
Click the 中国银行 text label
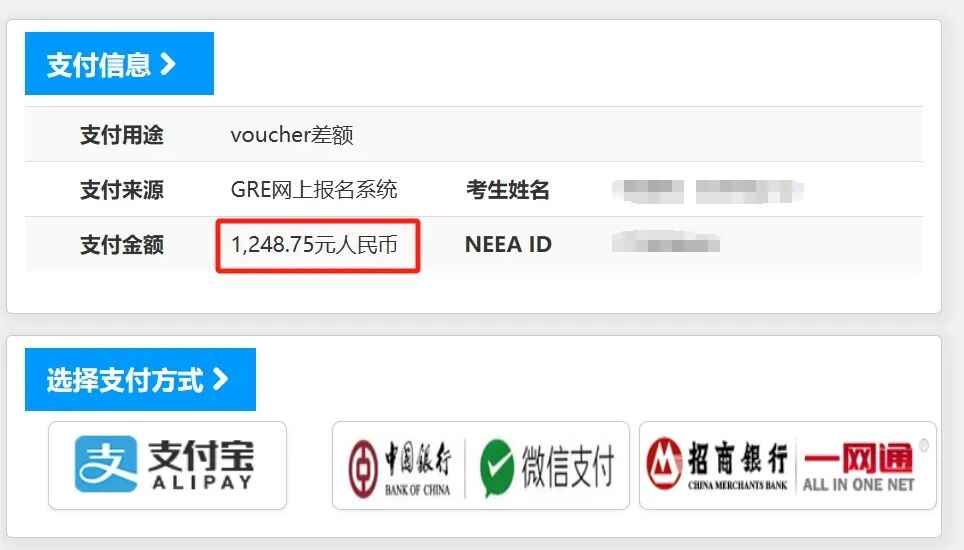pos(418,458)
